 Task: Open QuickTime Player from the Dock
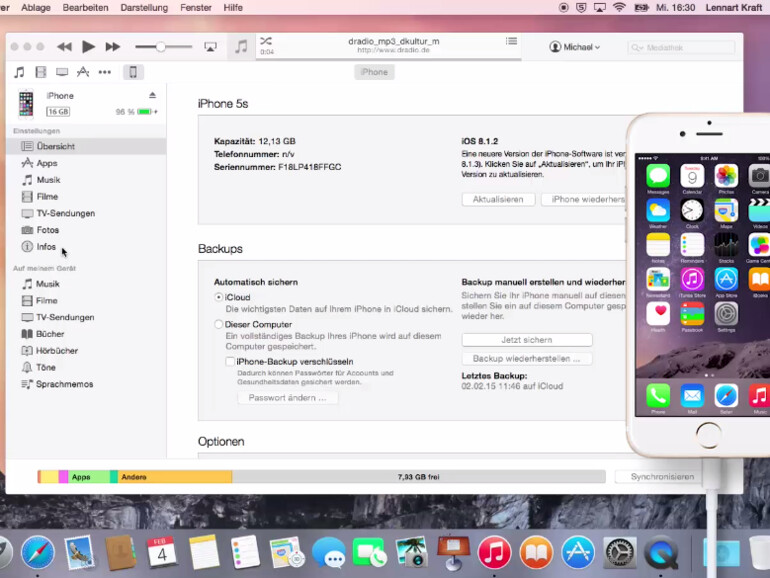point(661,553)
